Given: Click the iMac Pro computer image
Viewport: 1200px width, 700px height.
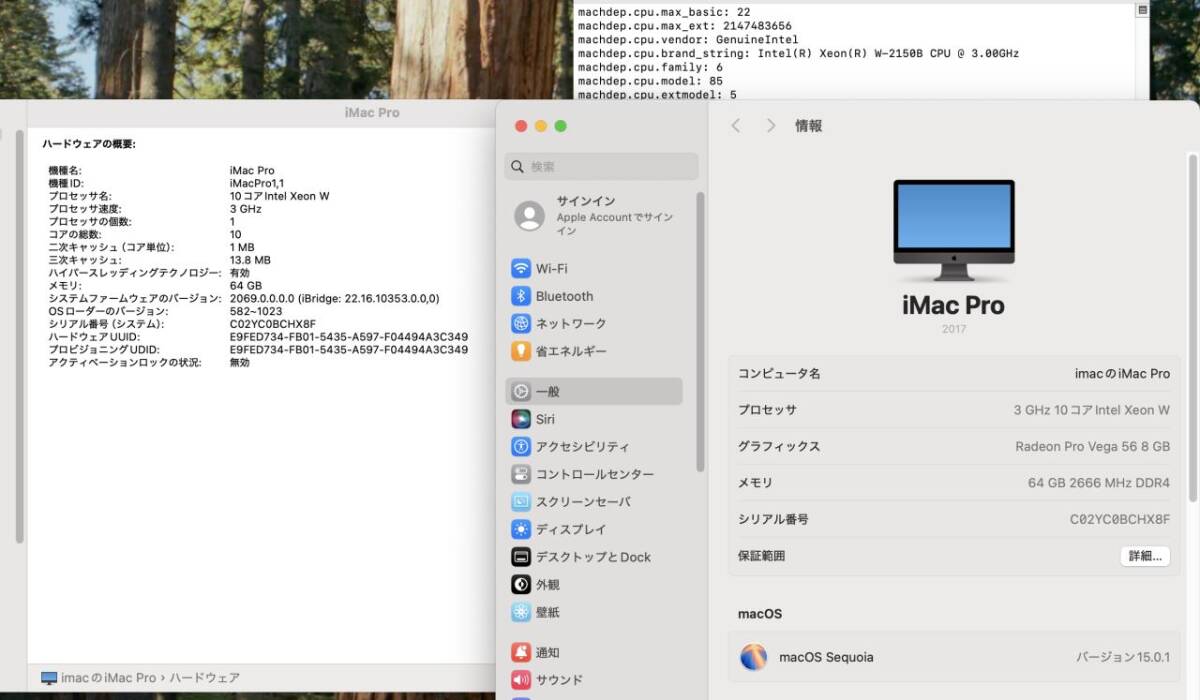Looking at the screenshot, I should (954, 230).
